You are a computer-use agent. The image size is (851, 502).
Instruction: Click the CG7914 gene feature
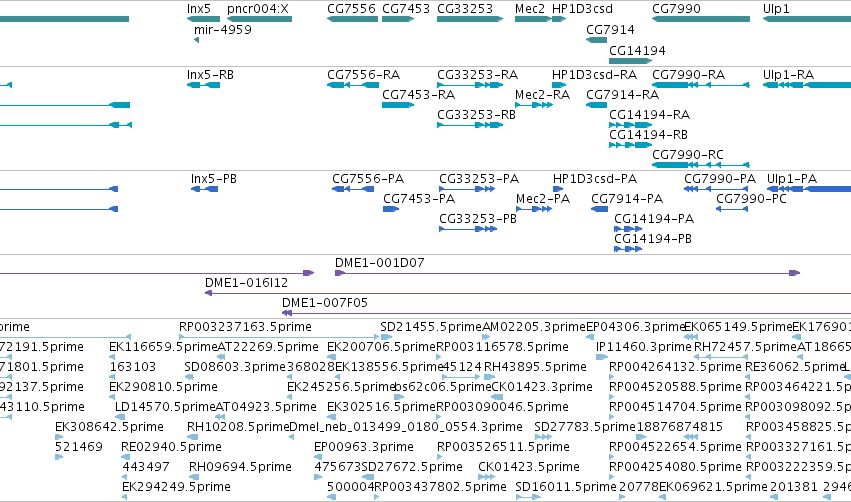(x=596, y=40)
